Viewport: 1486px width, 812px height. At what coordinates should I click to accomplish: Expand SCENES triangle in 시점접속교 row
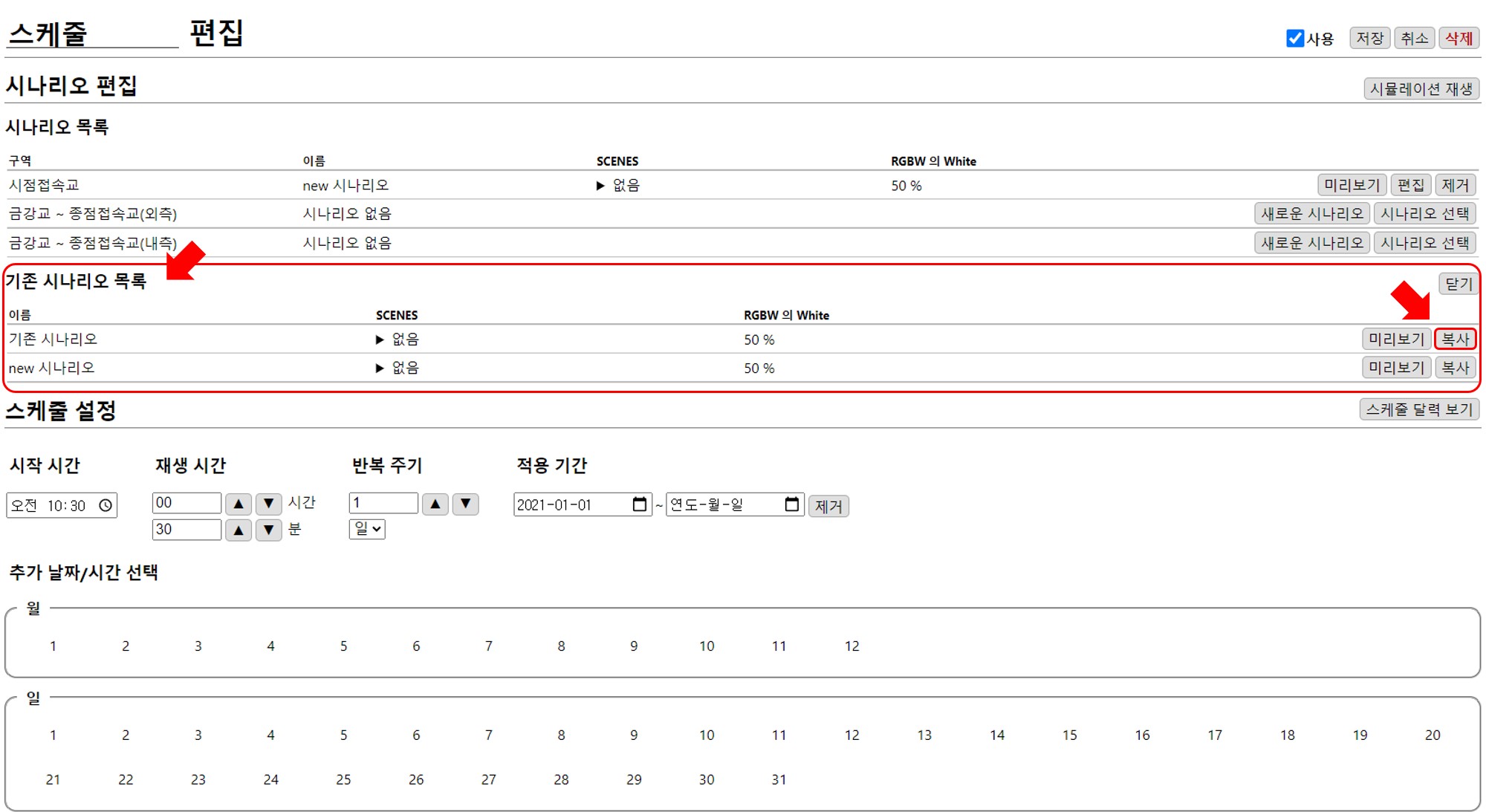(x=600, y=186)
